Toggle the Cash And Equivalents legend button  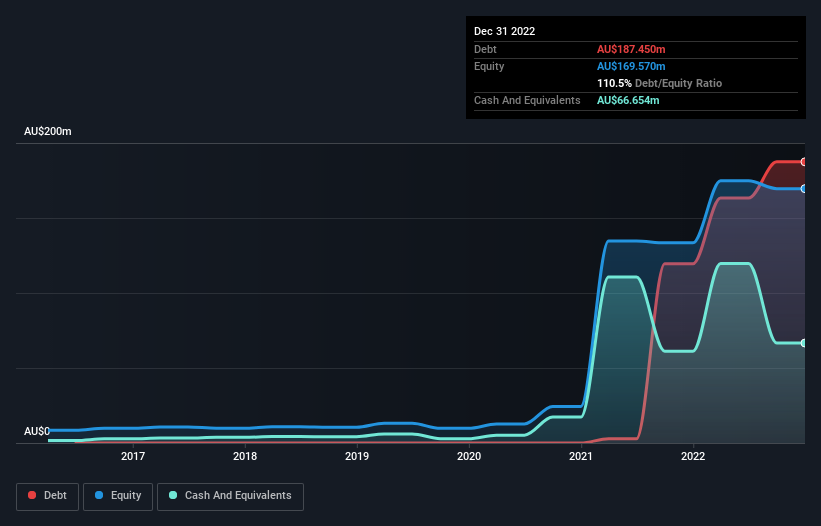click(230, 496)
